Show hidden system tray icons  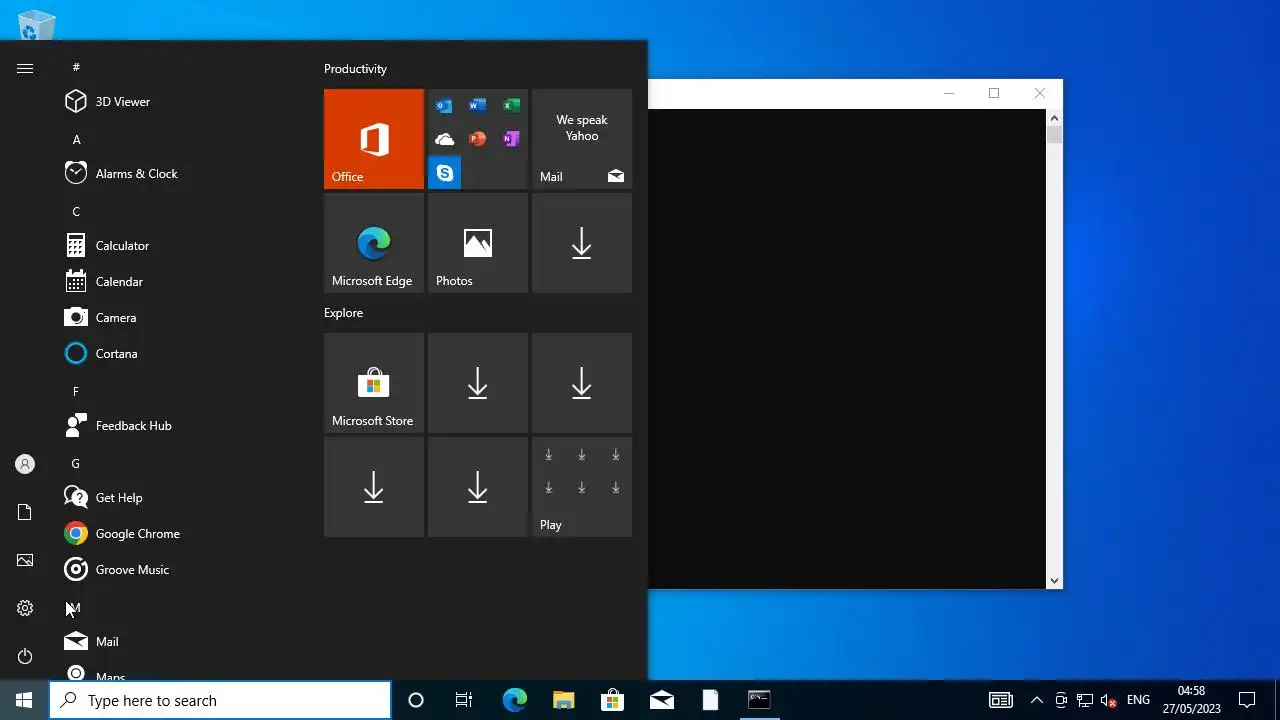1036,700
